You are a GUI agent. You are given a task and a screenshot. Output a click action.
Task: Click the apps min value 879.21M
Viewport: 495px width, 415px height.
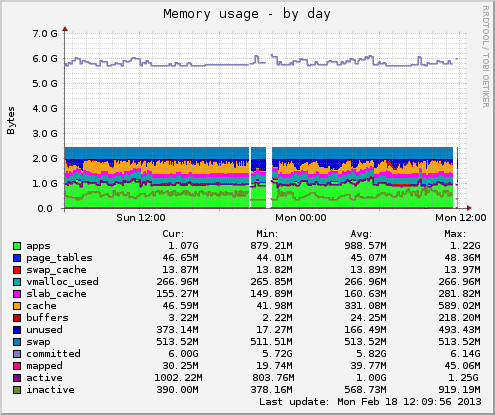(271, 246)
